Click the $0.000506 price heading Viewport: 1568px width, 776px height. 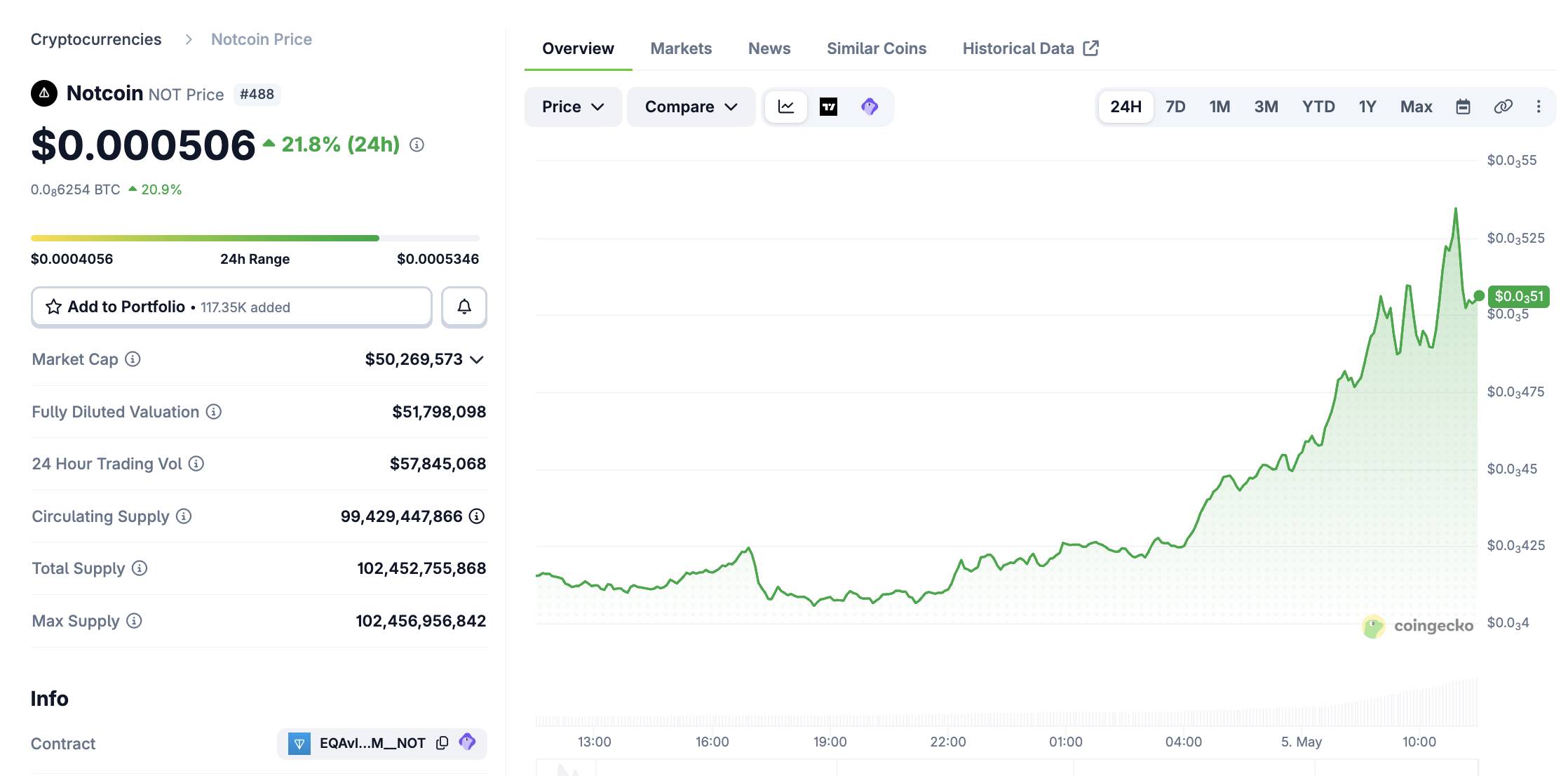[x=143, y=145]
